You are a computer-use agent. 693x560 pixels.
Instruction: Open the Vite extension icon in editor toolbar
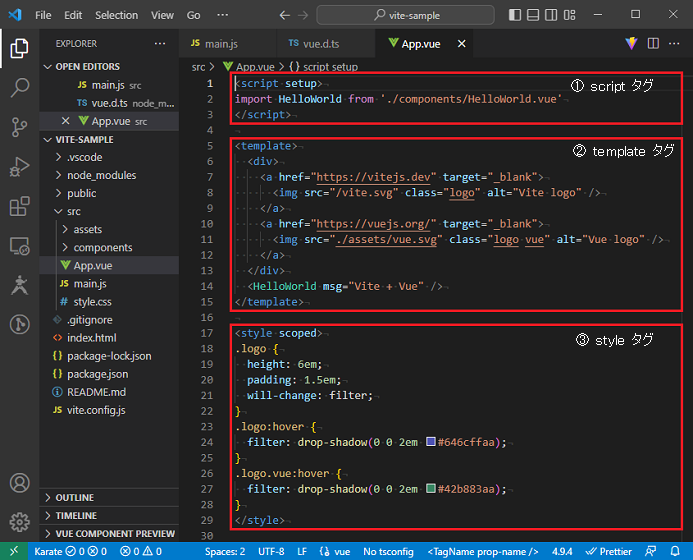(631, 43)
